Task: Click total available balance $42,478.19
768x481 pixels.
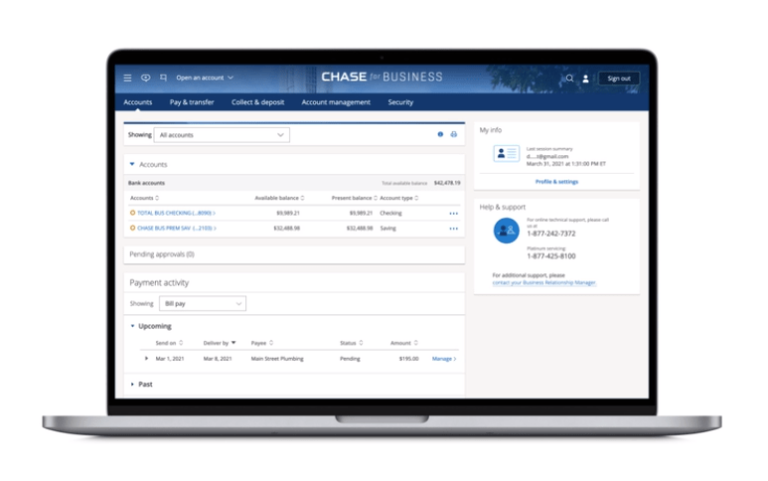Action: [447, 183]
